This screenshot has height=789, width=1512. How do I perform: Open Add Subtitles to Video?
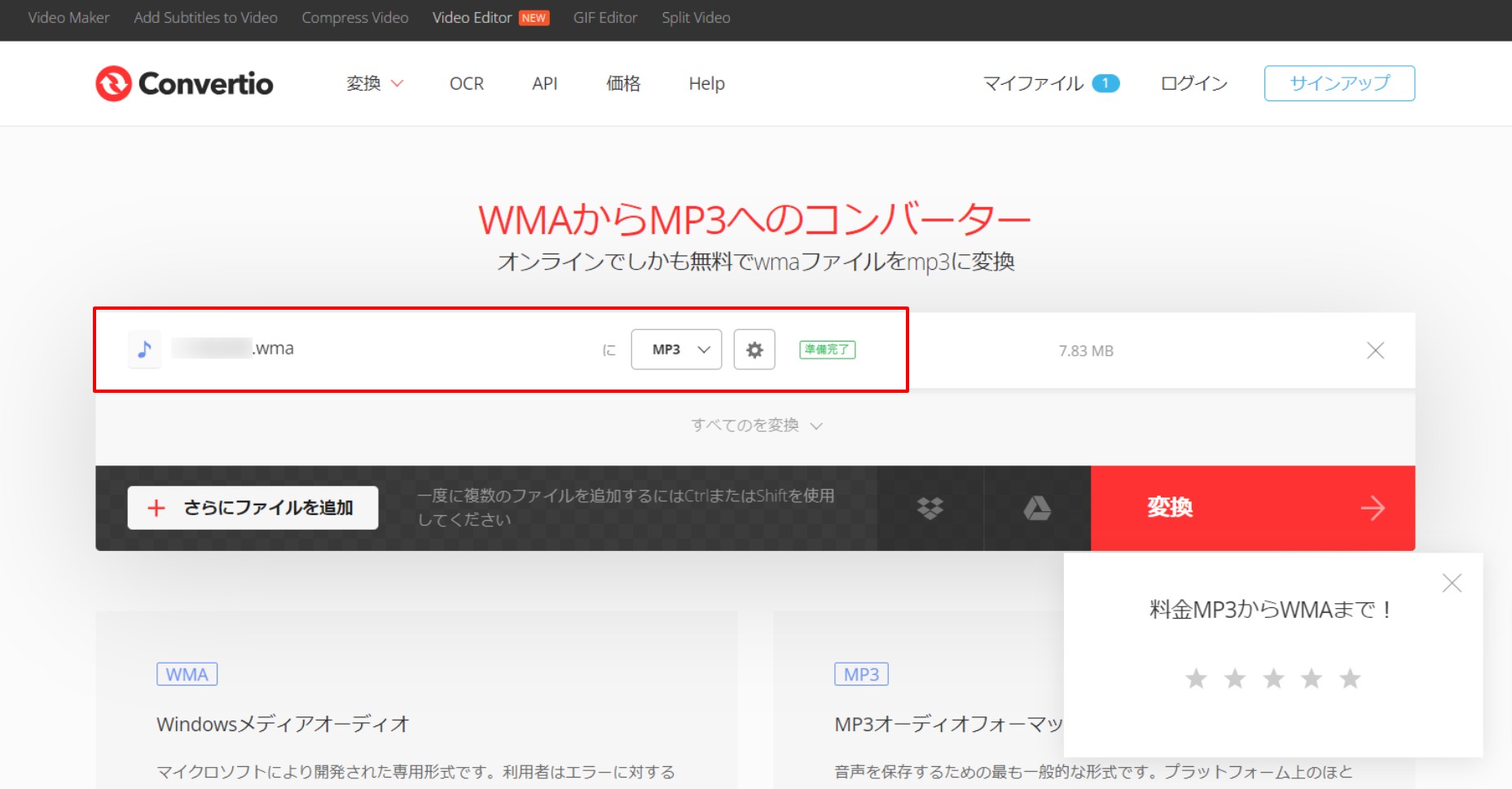click(x=205, y=17)
